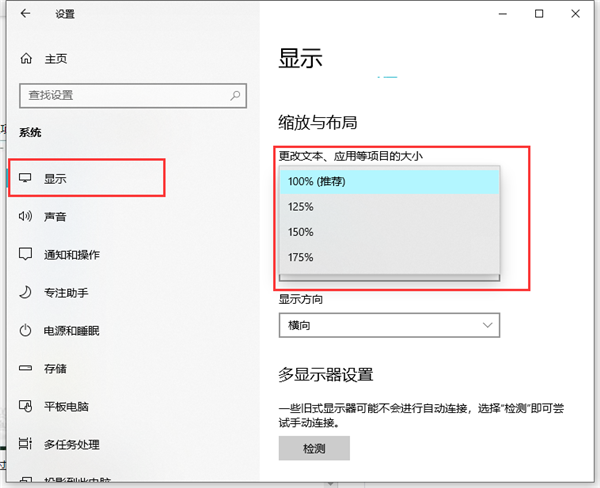
Task: Open the 存储 storage icon
Action: pyautogui.click(x=26, y=369)
